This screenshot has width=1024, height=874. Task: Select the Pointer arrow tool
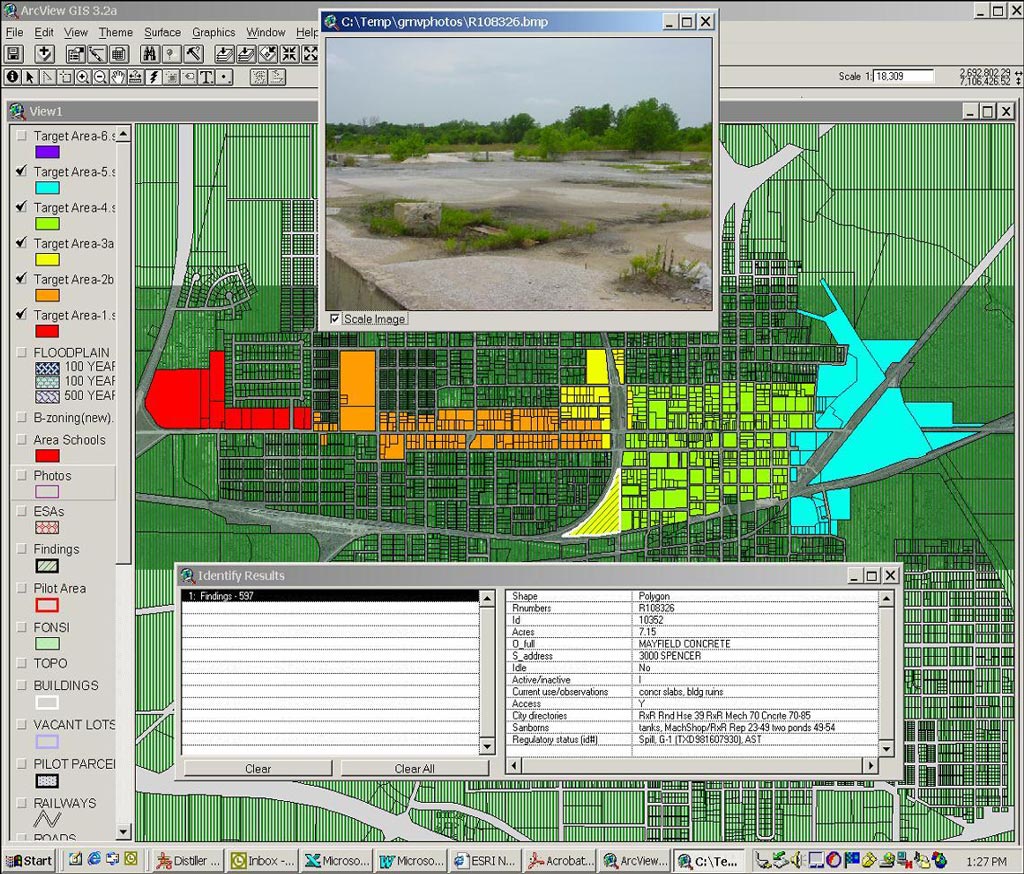coord(30,77)
